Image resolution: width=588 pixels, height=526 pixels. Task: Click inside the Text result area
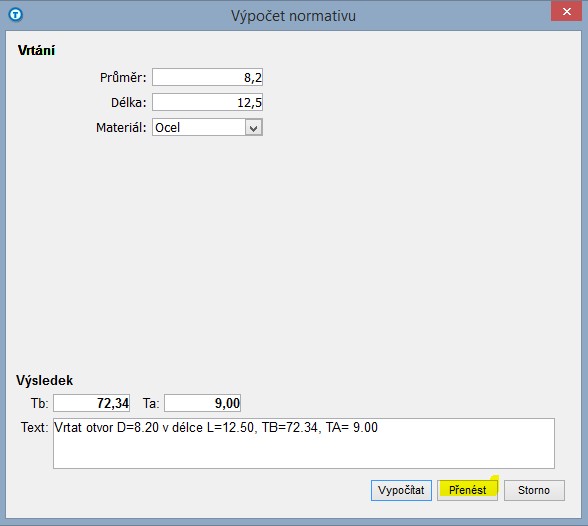pos(304,444)
